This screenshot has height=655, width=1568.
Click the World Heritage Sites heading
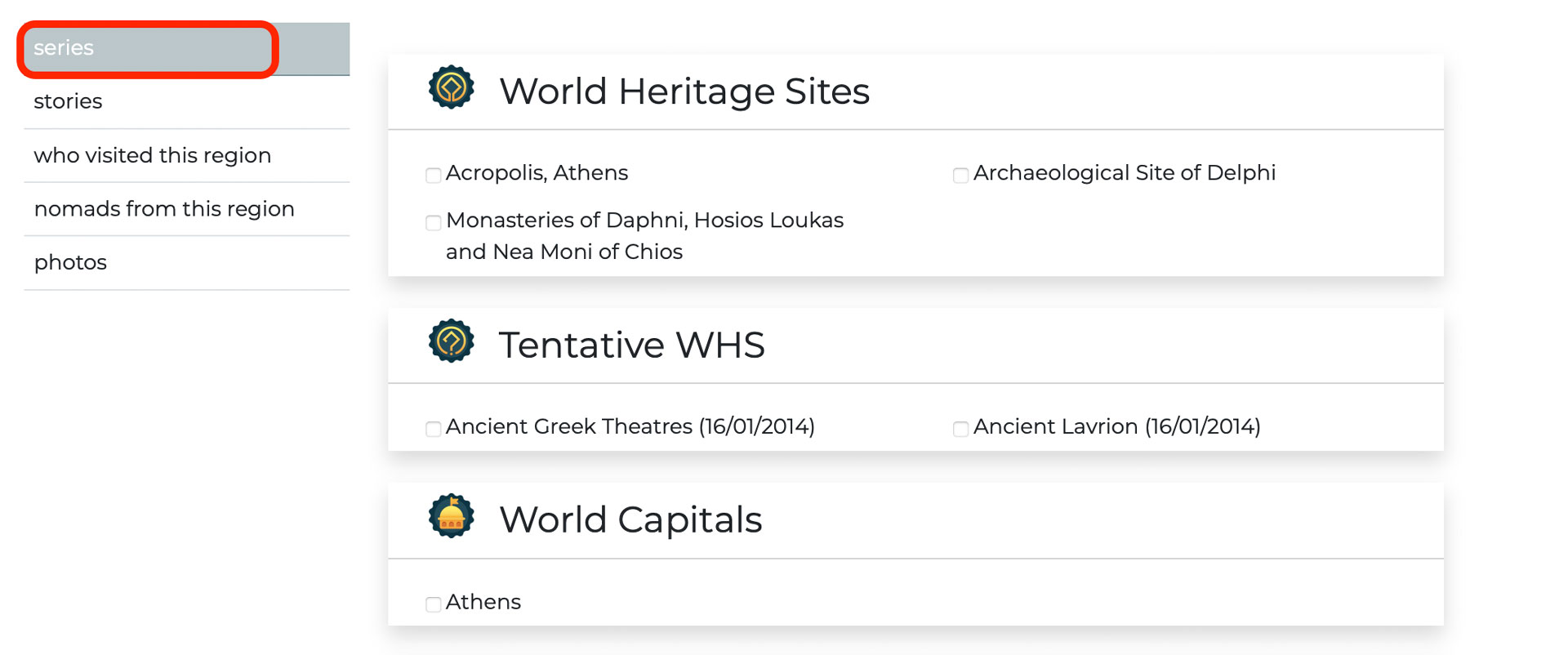[684, 91]
